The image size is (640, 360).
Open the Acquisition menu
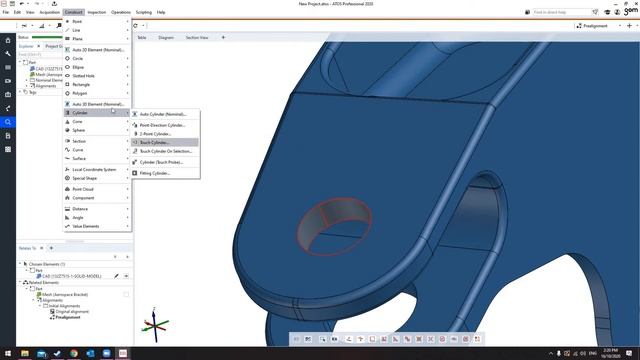49,12
